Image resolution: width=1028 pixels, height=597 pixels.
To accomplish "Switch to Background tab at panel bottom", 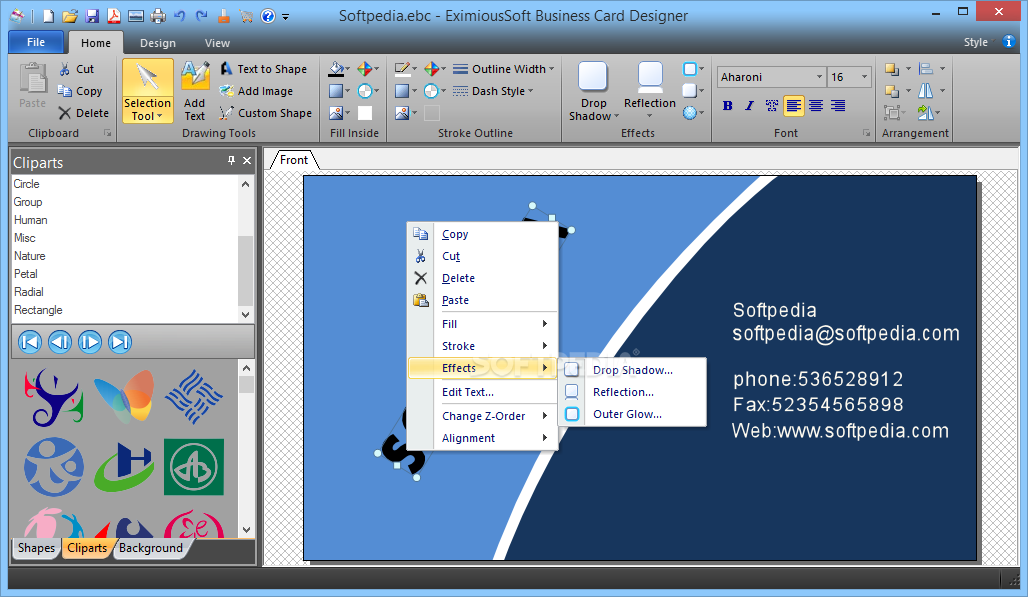I will [151, 548].
